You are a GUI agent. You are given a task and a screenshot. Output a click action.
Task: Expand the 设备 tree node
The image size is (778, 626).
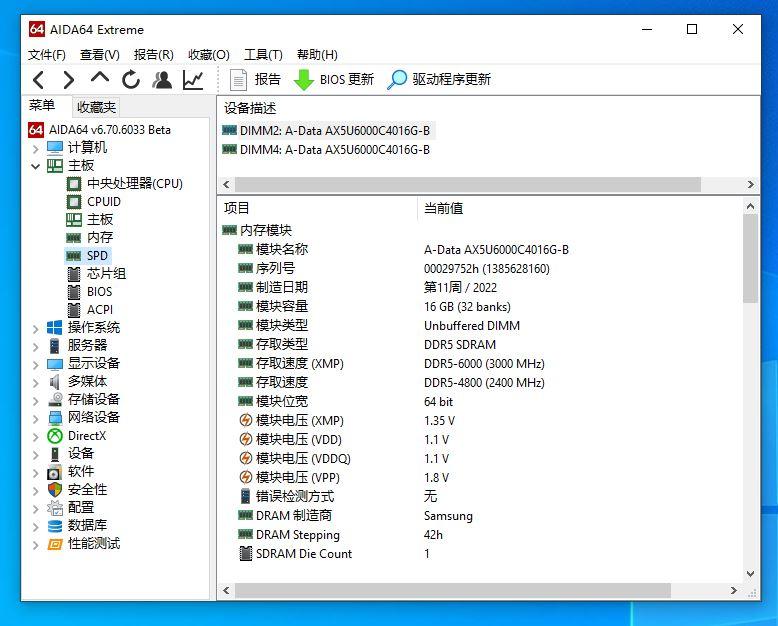coord(35,454)
